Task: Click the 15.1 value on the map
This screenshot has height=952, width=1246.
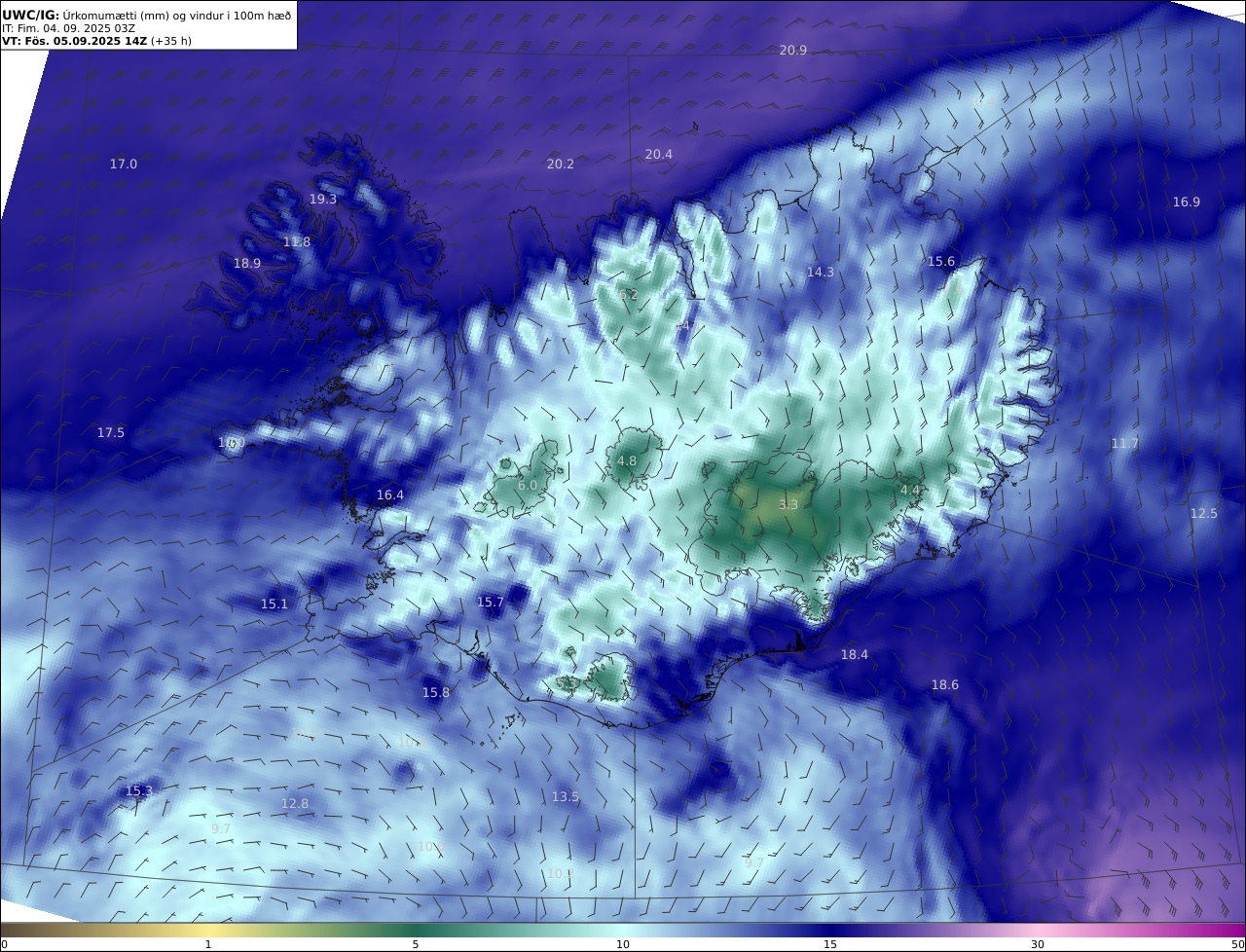Action: [x=275, y=604]
